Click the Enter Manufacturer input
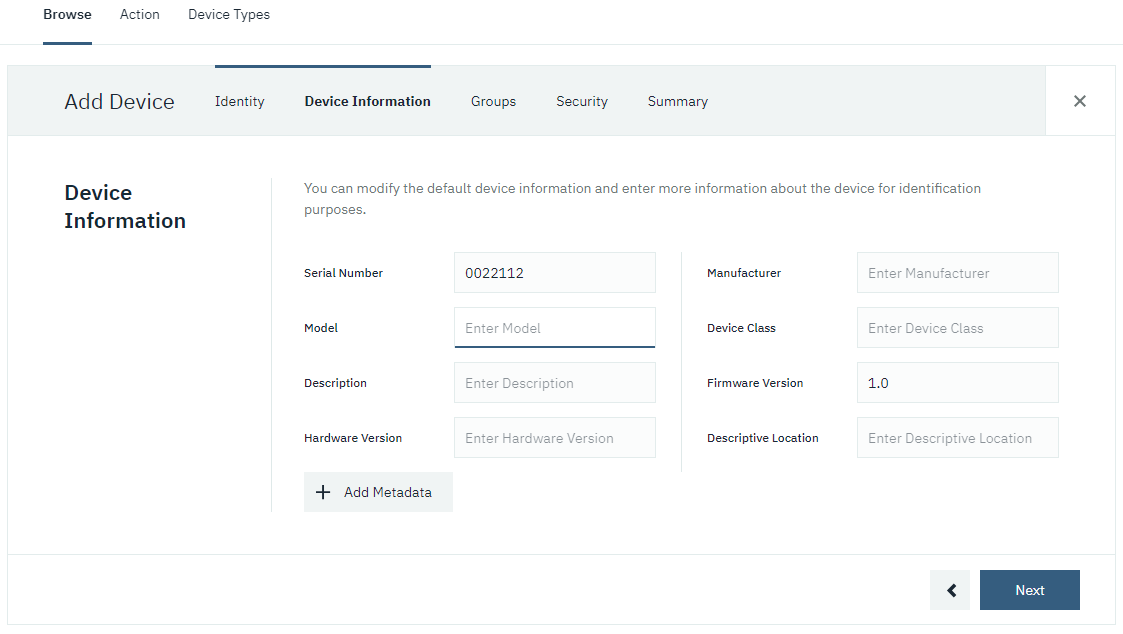Screen dimensions: 1123x634 pyautogui.click(x=957, y=272)
